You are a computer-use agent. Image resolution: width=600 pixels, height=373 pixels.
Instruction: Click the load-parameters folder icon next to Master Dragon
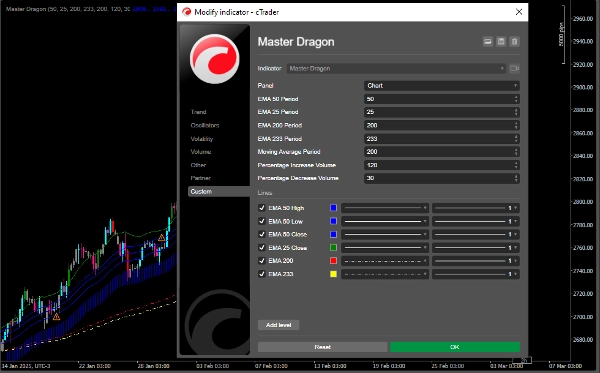tap(488, 42)
